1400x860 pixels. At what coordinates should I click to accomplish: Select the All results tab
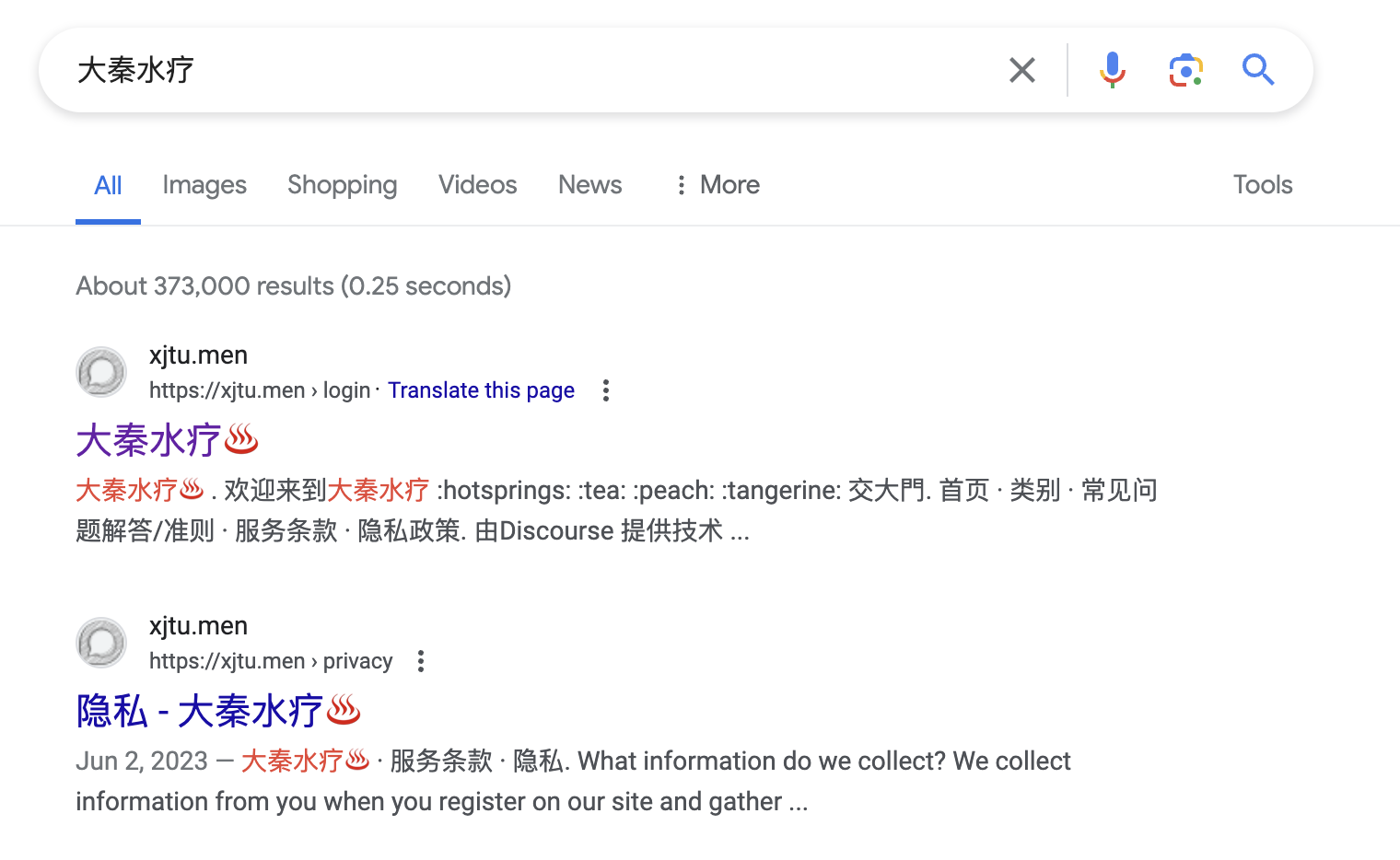(108, 185)
